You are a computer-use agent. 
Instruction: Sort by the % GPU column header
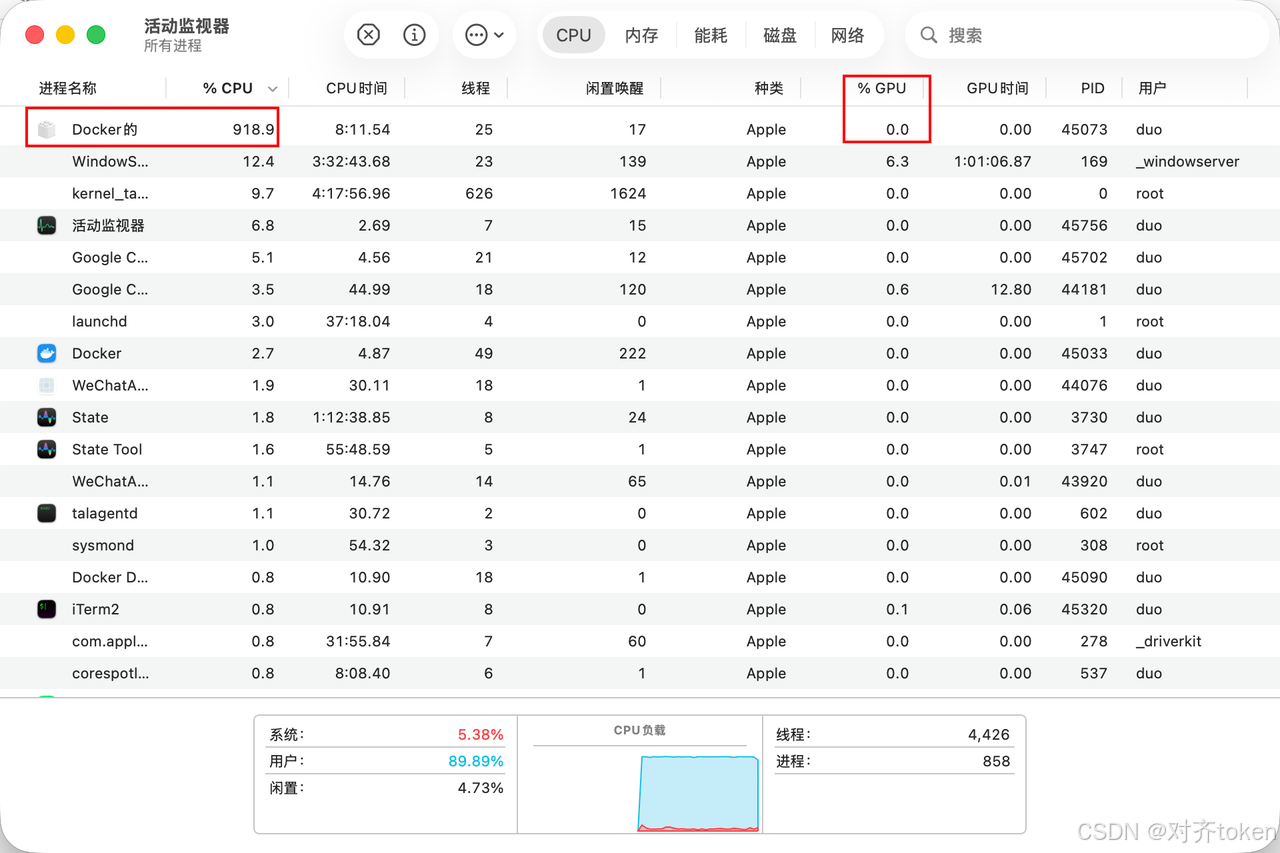point(882,88)
